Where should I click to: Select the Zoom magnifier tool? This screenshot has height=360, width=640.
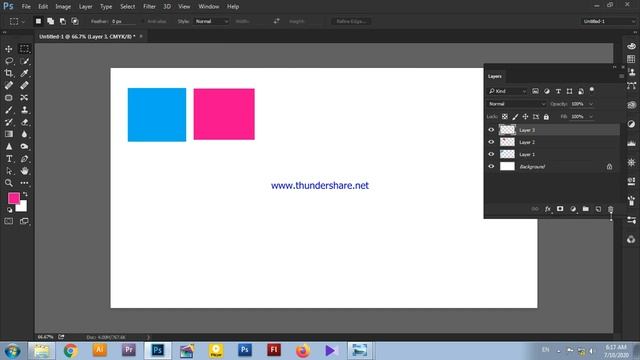pyautogui.click(x=9, y=183)
